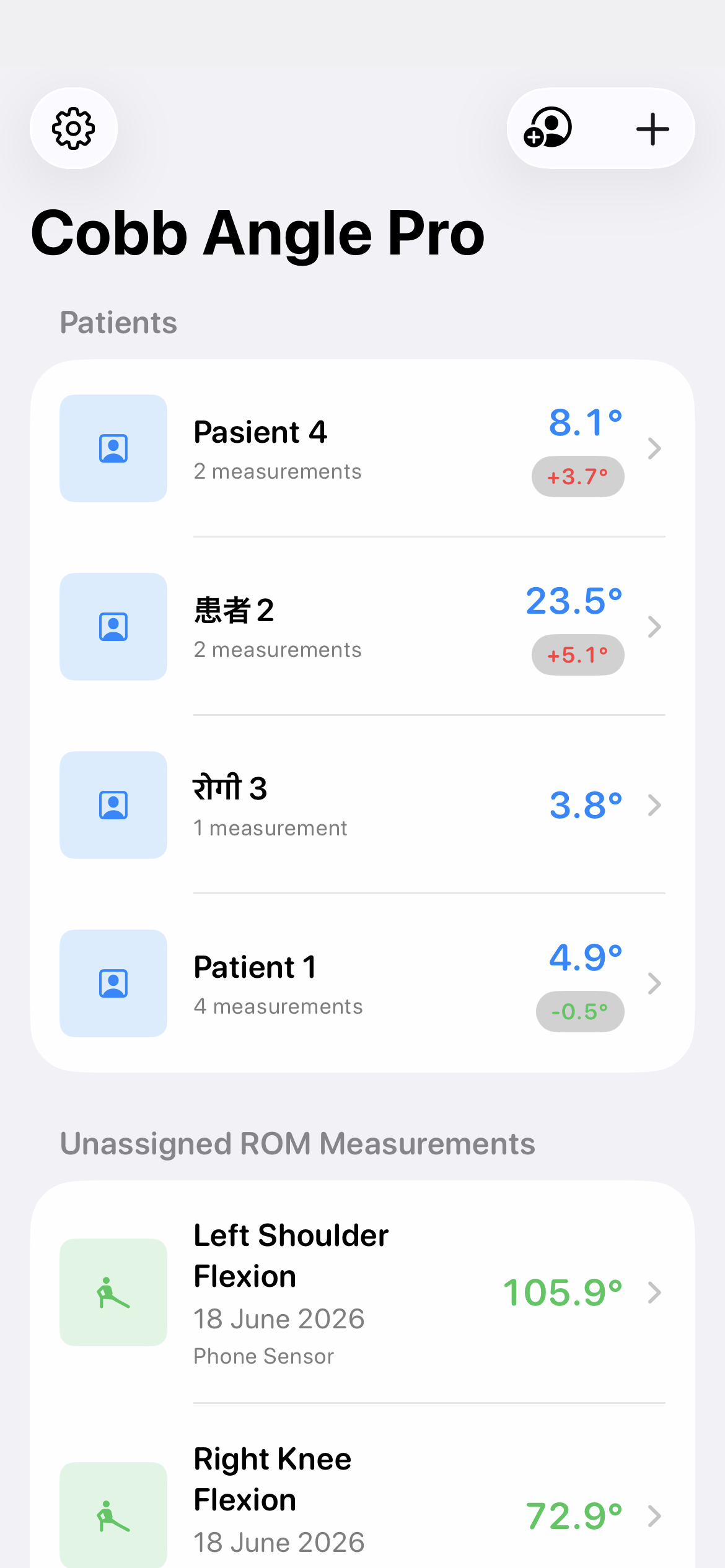725x1568 pixels.
Task: Select रोगी 3 patient name
Action: (x=231, y=788)
